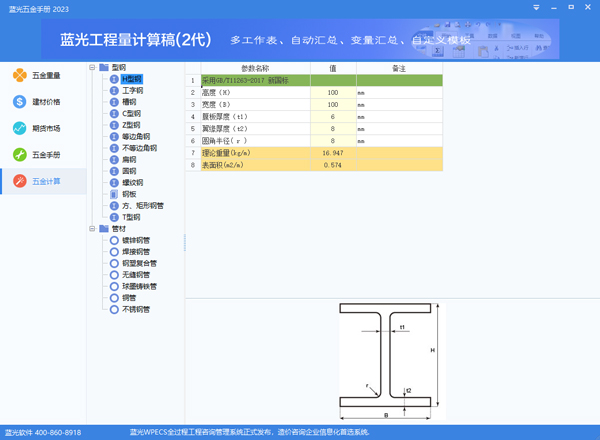This screenshot has height=440, width=600.
Task: Open the 建材价格 sidebar section
Action: 42,102
